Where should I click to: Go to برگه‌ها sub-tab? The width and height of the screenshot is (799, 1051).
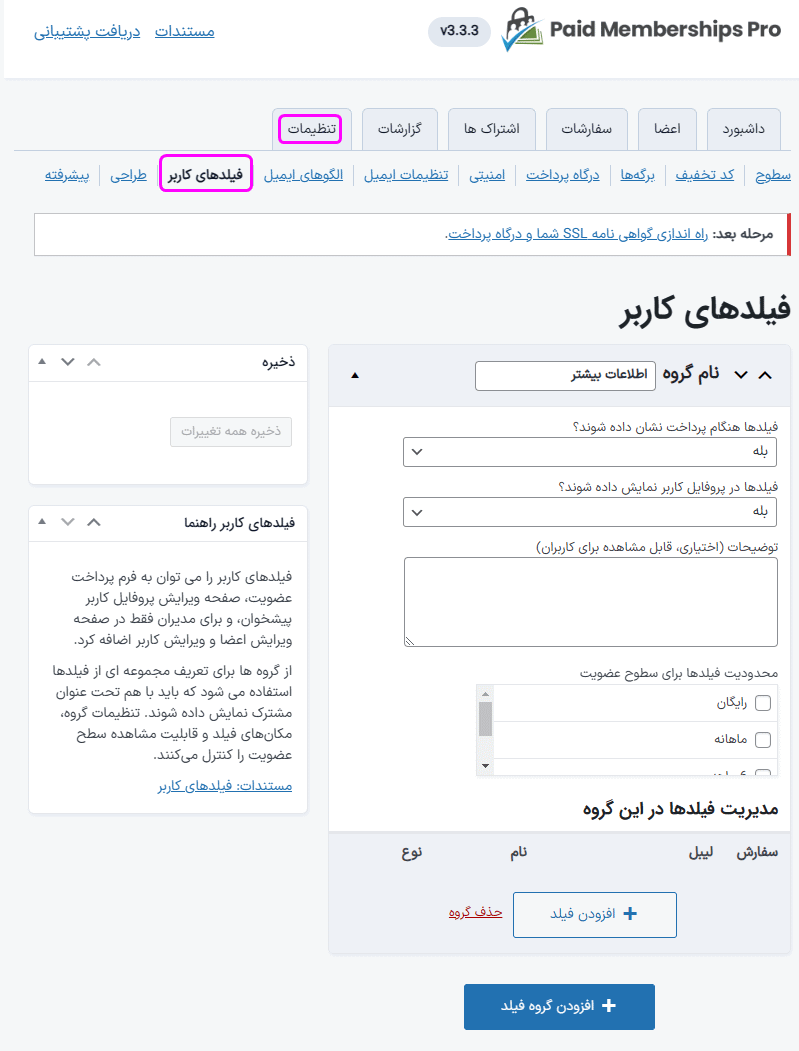click(x=637, y=175)
